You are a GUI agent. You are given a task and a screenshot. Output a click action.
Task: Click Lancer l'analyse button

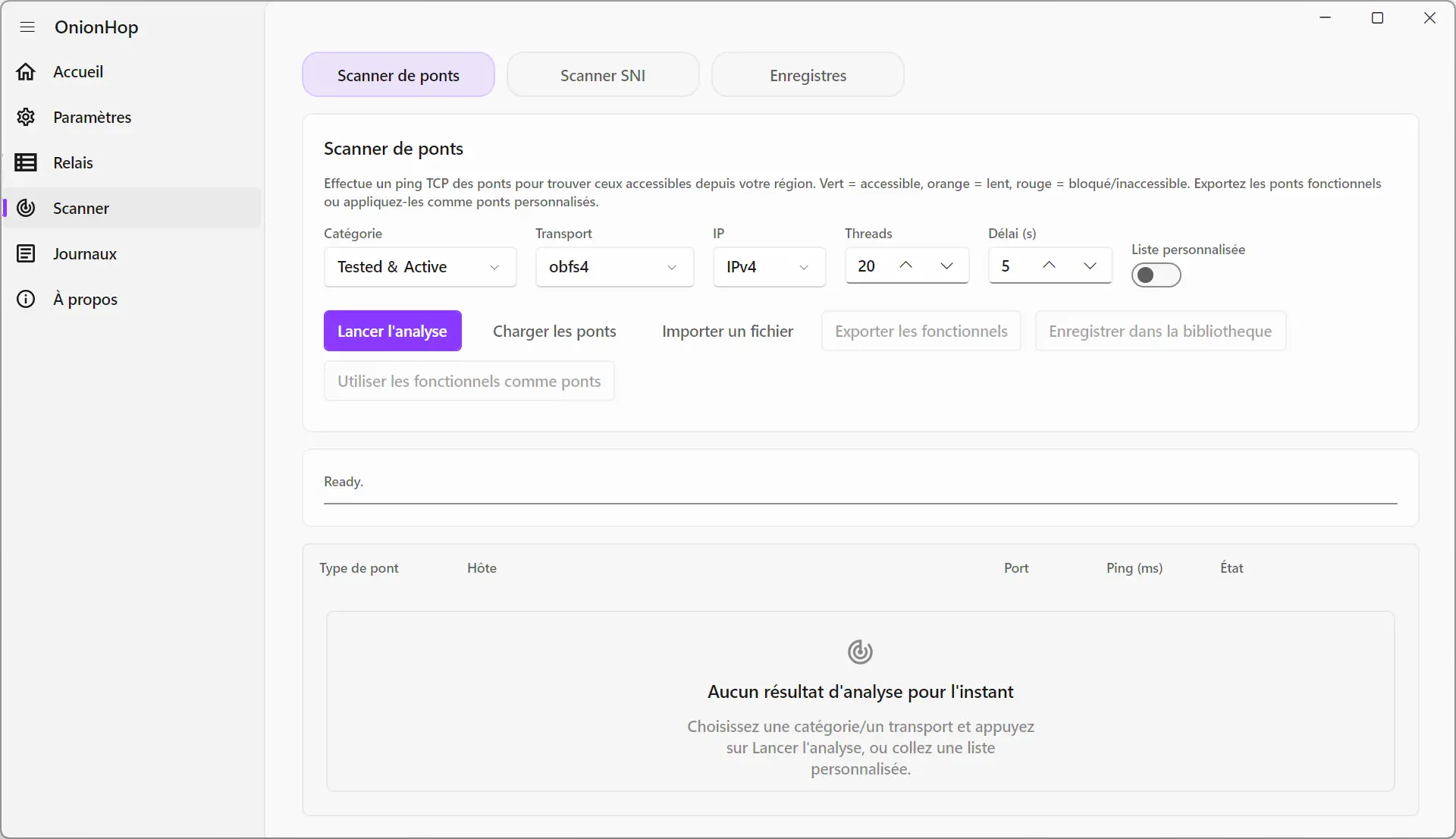393,331
